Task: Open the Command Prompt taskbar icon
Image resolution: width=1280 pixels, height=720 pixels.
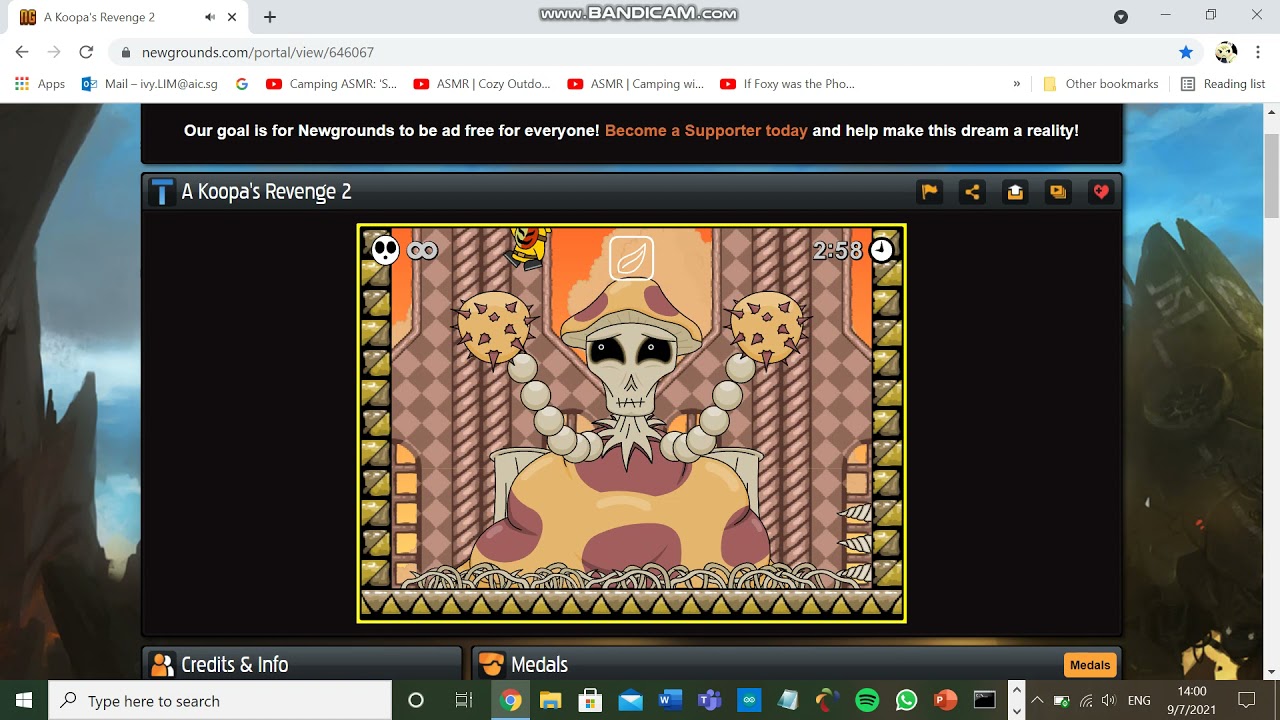Action: (985, 700)
